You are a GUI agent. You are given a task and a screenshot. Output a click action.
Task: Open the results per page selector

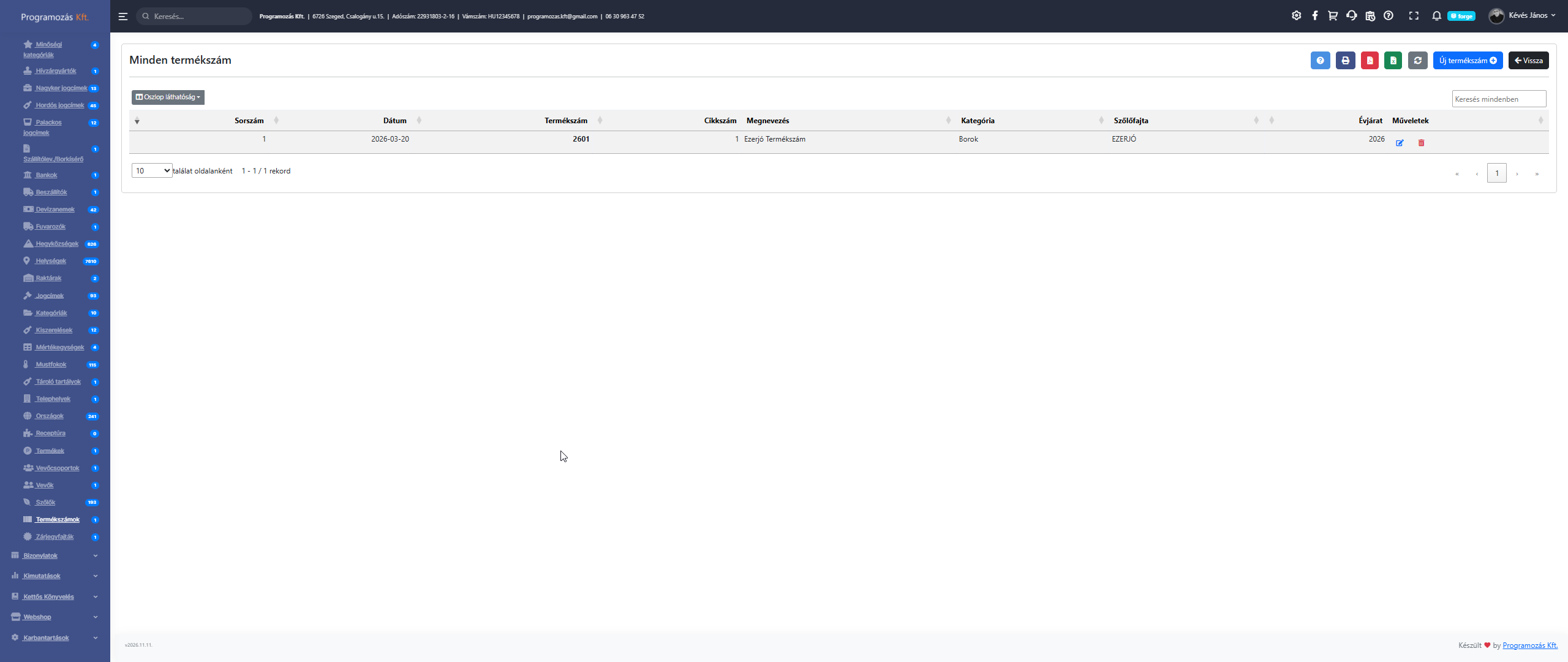[x=152, y=171]
